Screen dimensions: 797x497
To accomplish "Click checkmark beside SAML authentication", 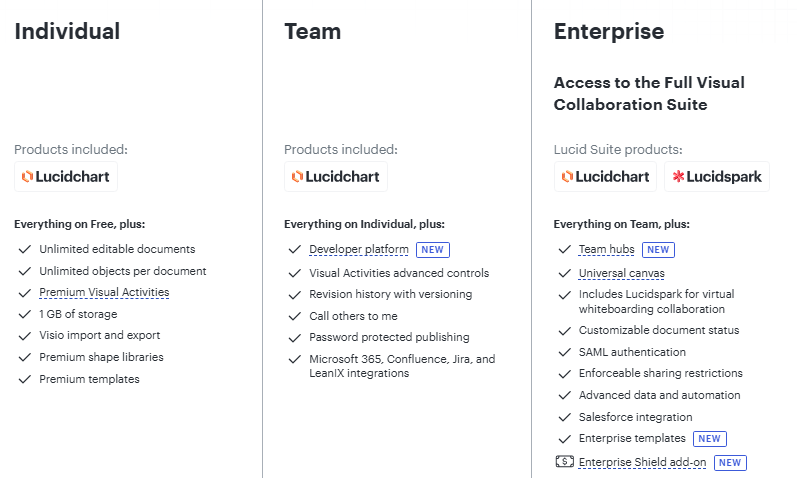I will tap(565, 352).
